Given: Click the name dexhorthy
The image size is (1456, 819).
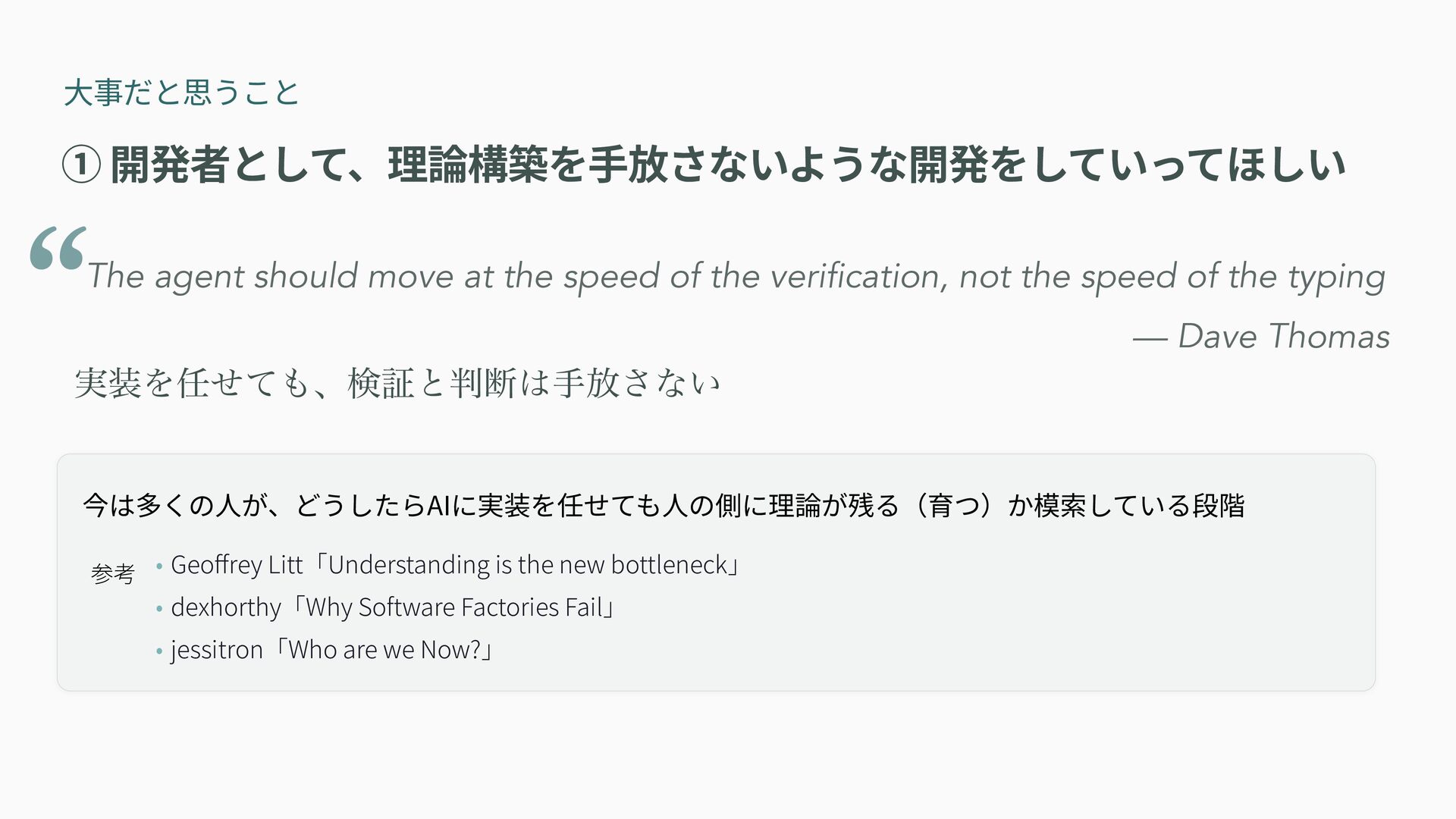Looking at the screenshot, I should pyautogui.click(x=226, y=608).
